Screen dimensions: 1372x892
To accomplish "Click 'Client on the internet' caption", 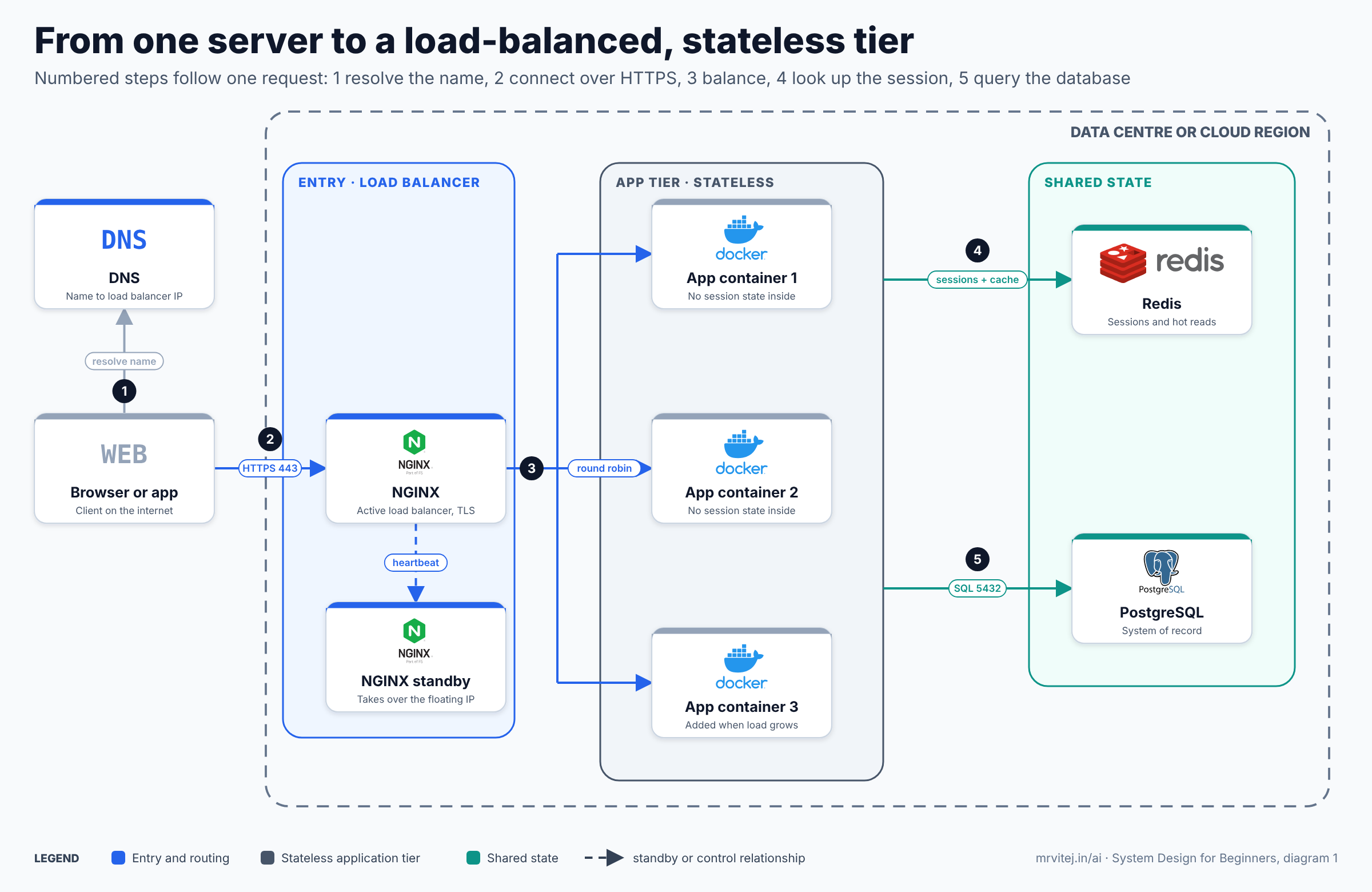I will [x=124, y=510].
